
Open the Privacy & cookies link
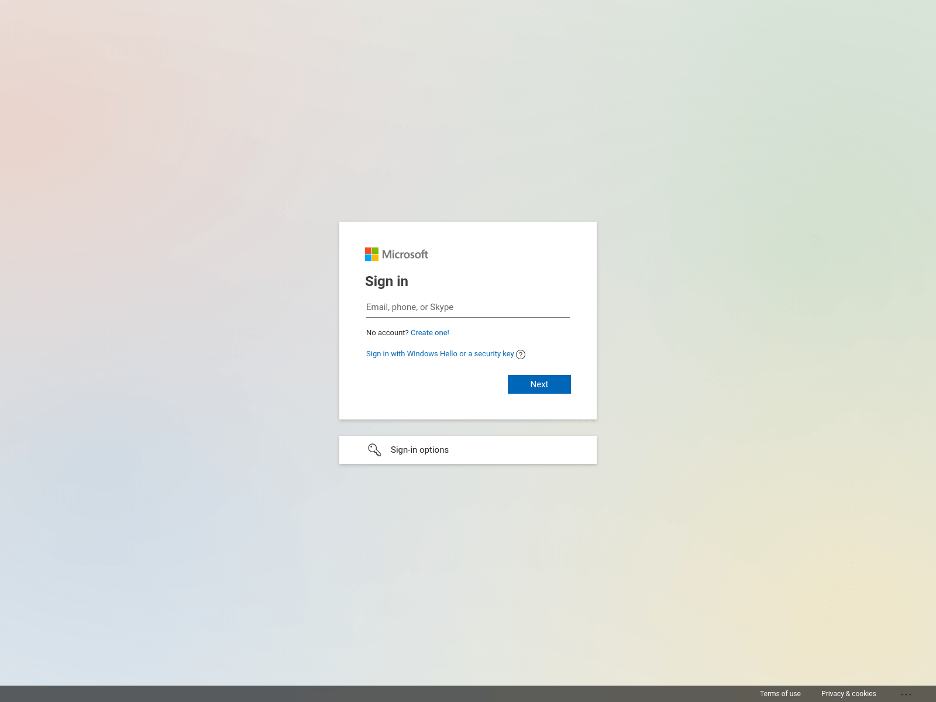(x=848, y=694)
